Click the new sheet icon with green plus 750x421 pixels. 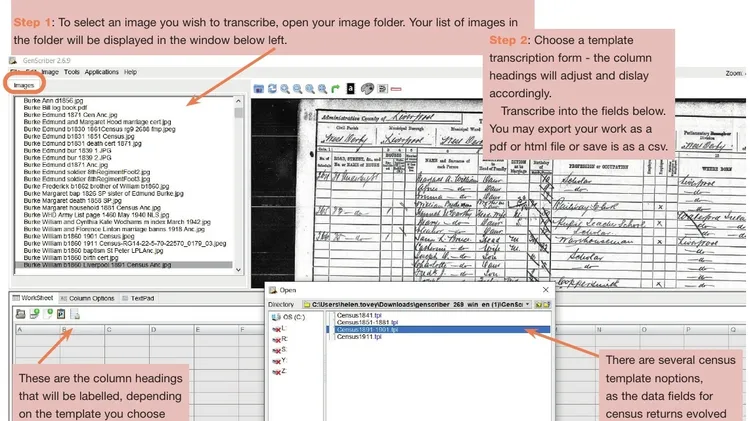[48, 314]
